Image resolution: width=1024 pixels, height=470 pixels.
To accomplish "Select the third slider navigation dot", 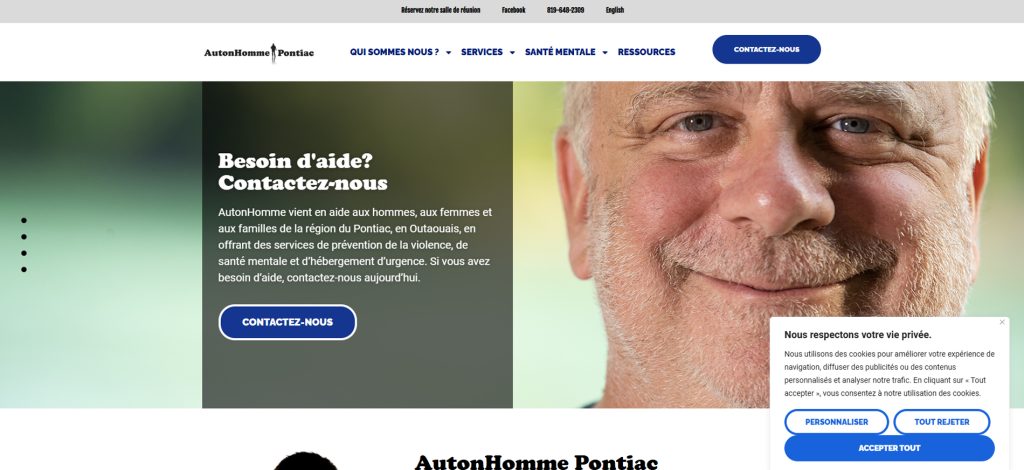I will point(24,253).
